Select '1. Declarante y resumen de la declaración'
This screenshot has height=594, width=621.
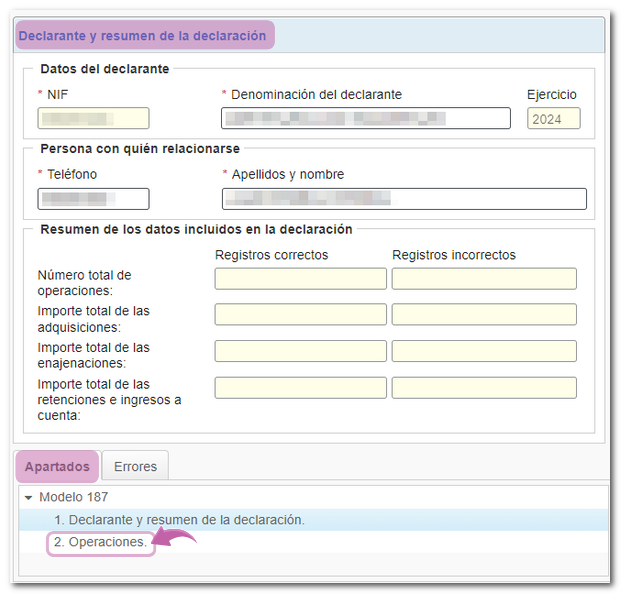179,520
